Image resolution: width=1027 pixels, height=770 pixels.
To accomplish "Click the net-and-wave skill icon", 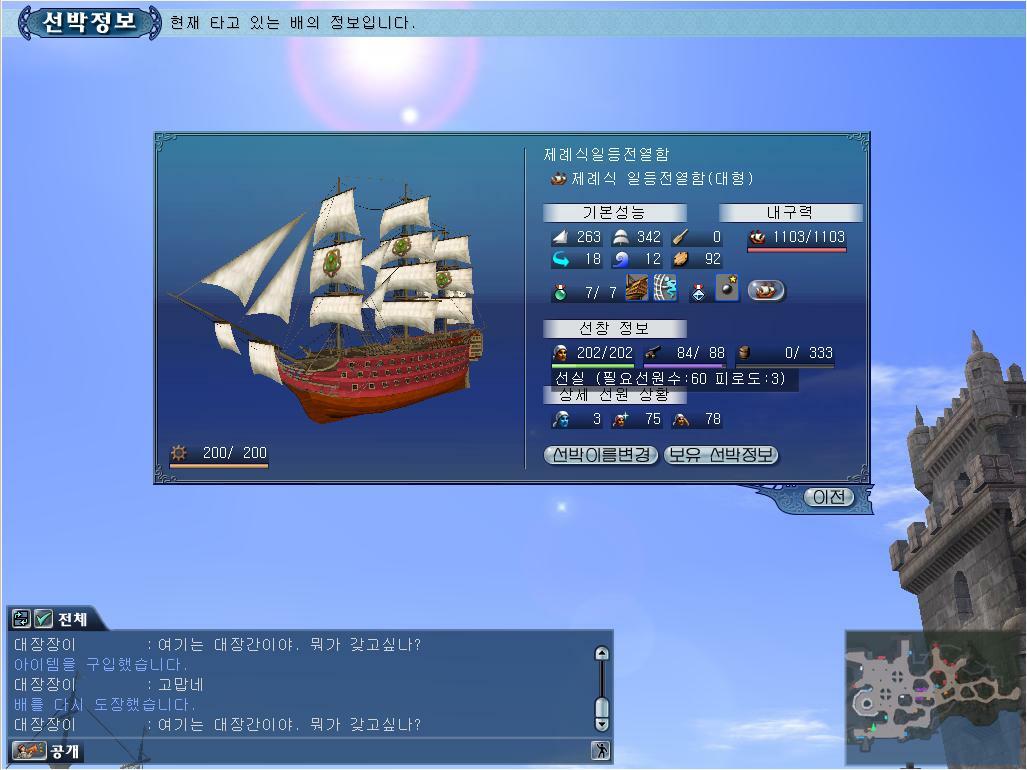I will click(x=665, y=290).
